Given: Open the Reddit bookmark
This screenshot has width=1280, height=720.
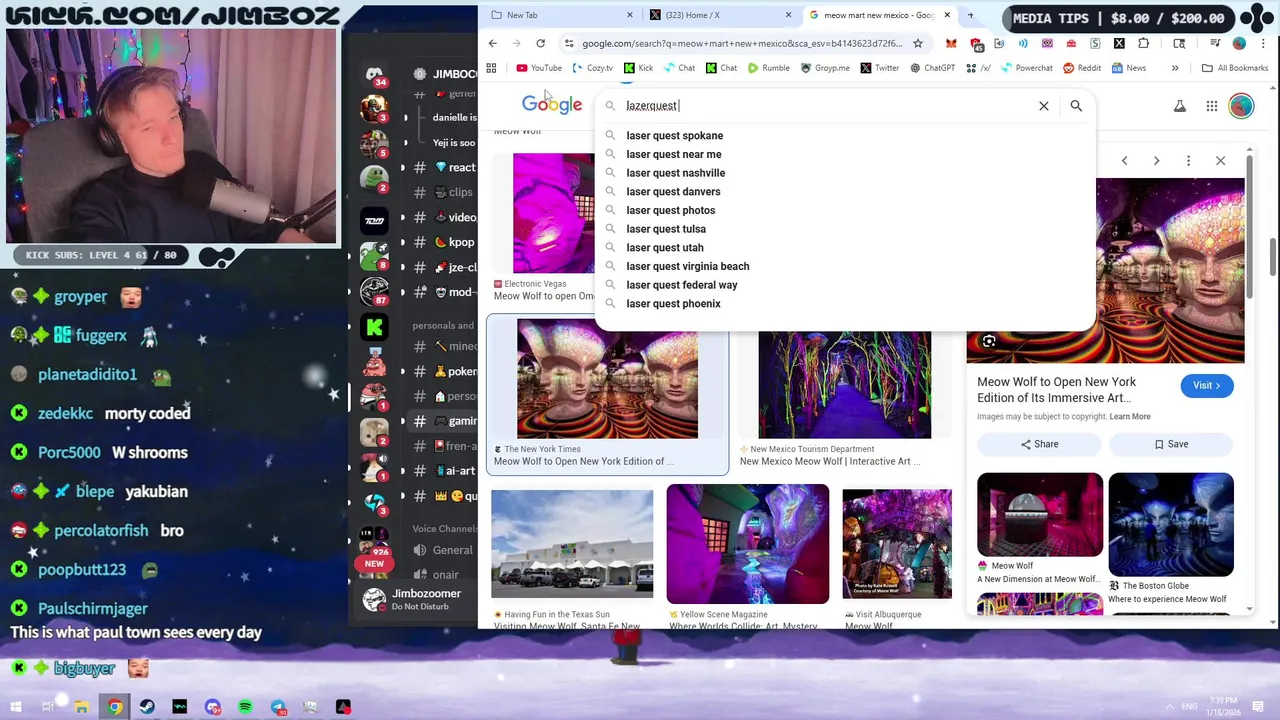Looking at the screenshot, I should 1082,68.
